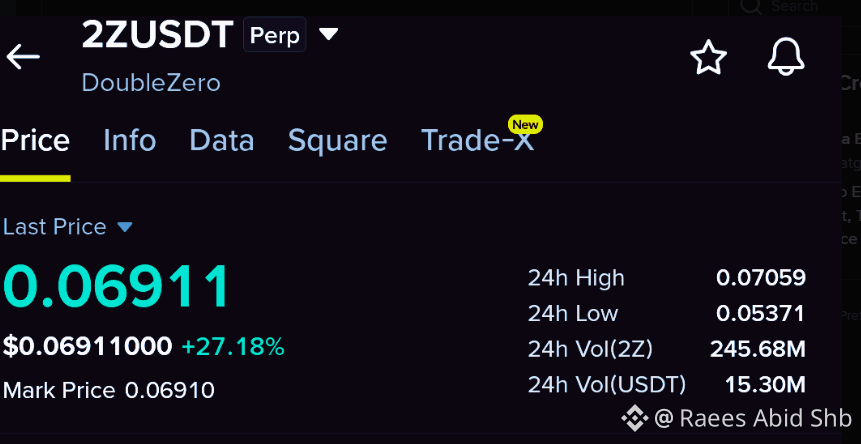
Task: Go back using the left arrow icon
Action: [23, 57]
